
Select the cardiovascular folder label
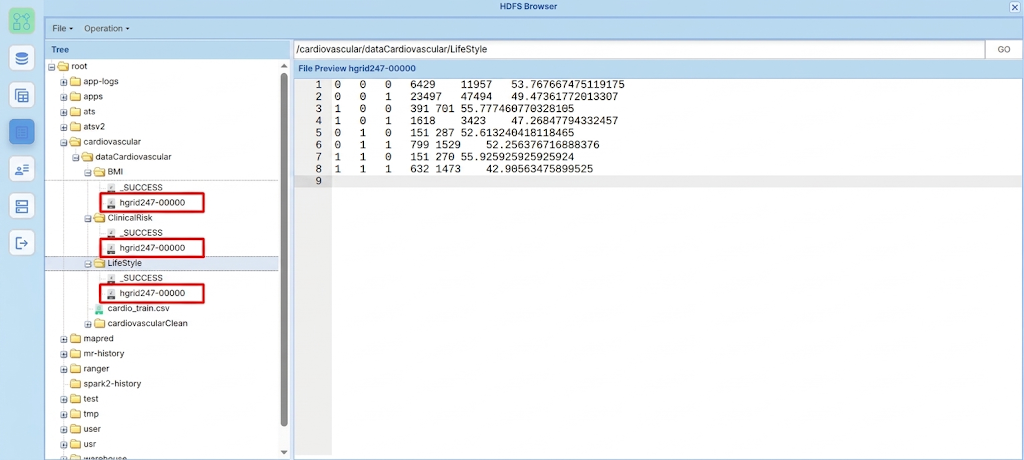click(x=112, y=141)
